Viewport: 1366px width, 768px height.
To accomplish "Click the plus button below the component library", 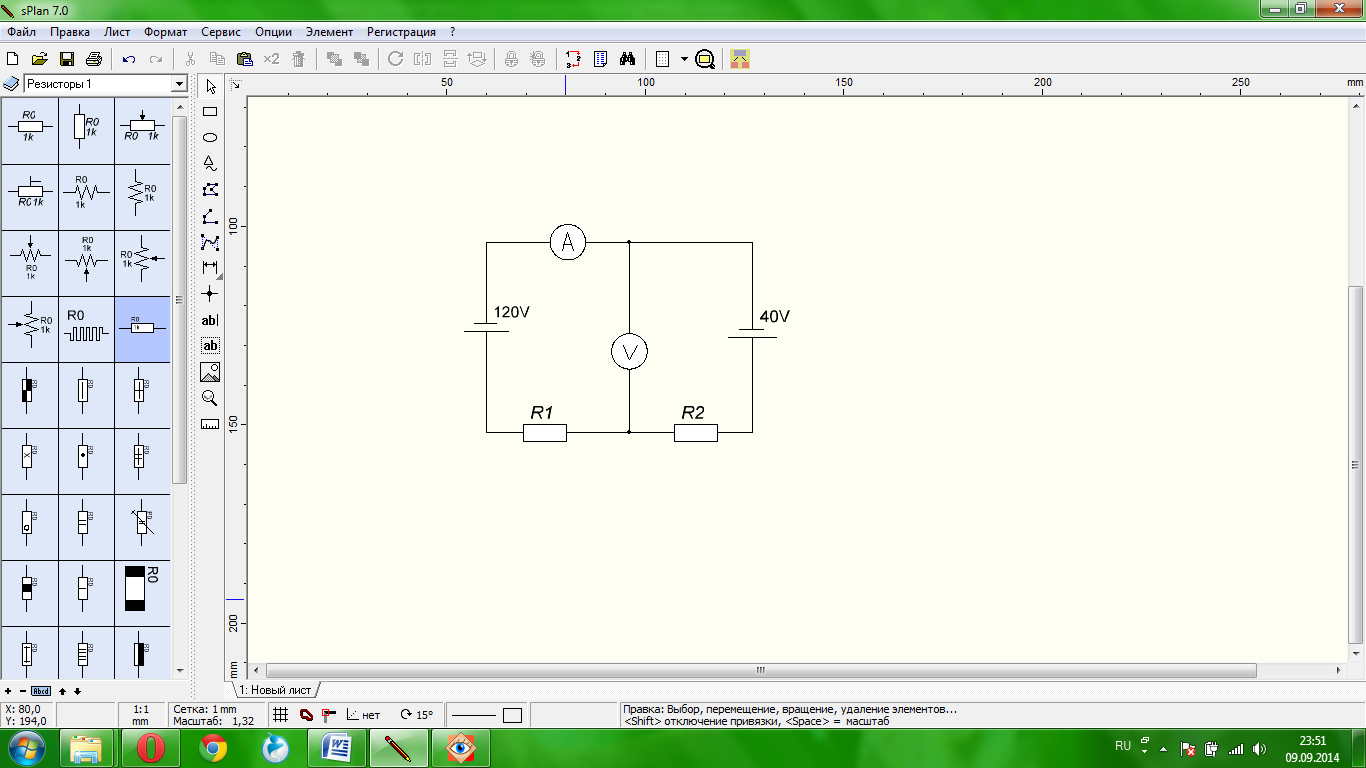I will 8,691.
